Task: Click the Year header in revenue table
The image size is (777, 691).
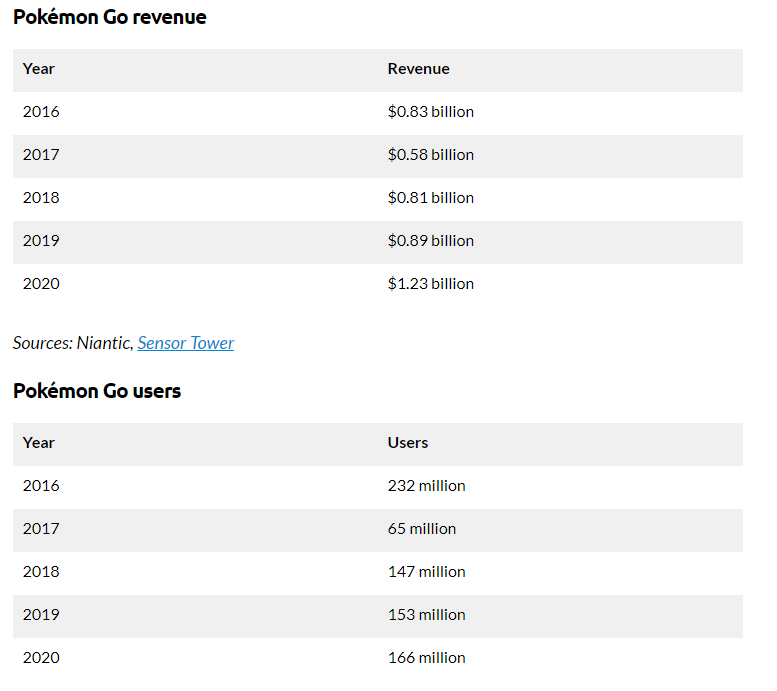Action: click(39, 69)
